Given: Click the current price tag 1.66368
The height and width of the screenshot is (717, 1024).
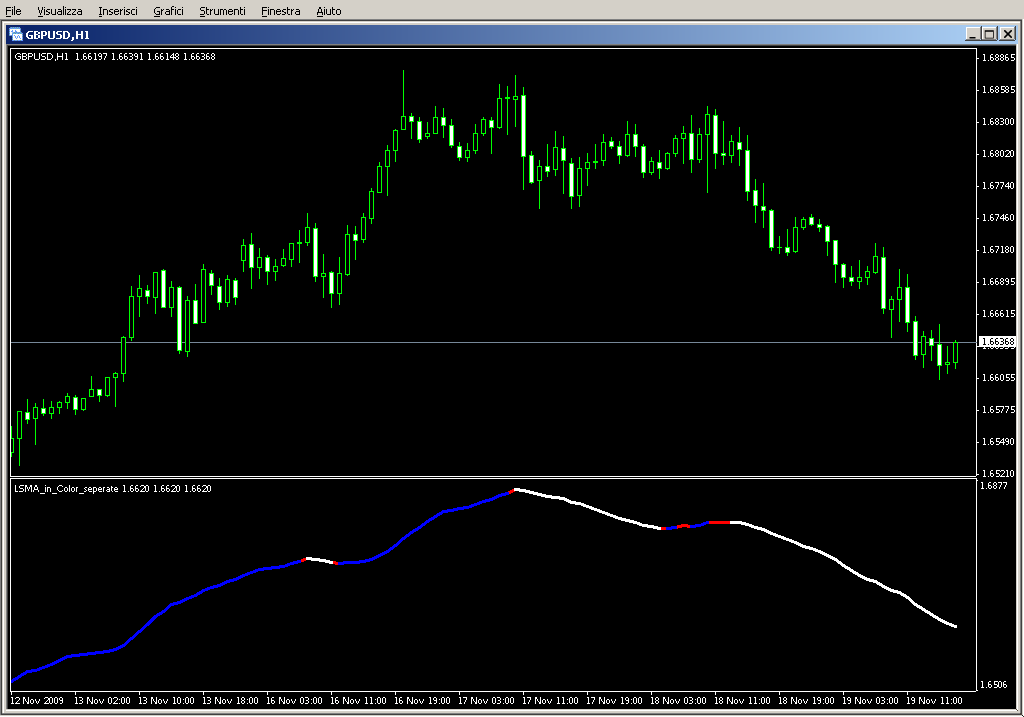Looking at the screenshot, I should (x=998, y=342).
